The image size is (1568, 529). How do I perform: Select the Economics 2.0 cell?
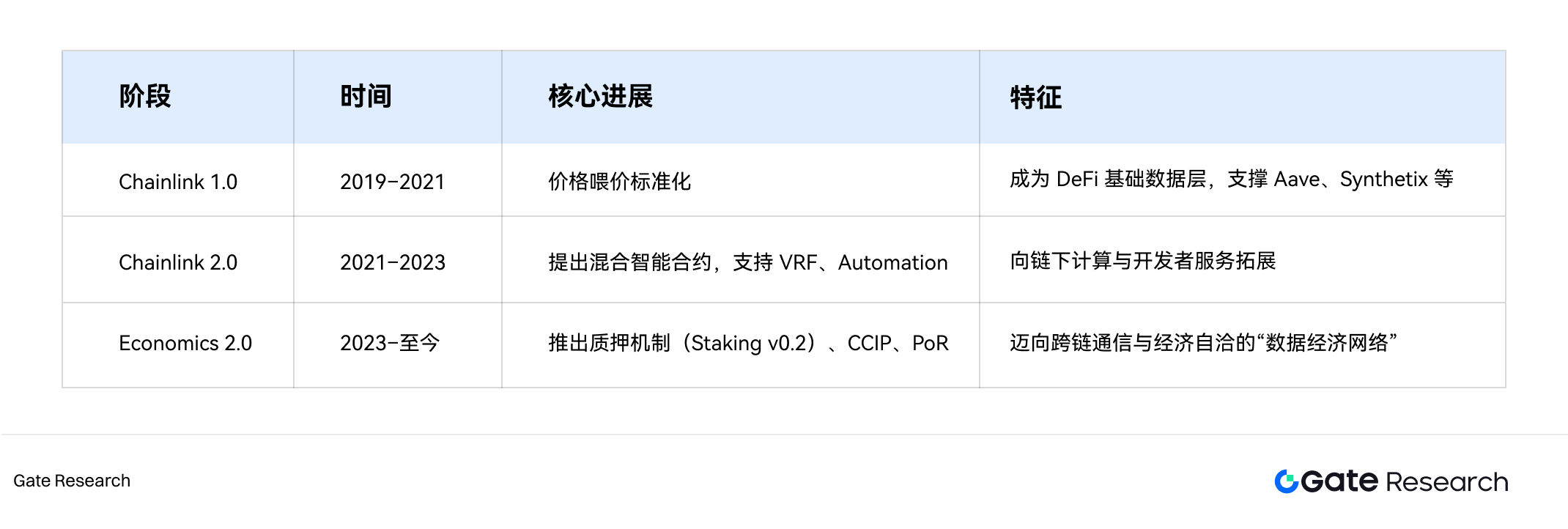pos(185,343)
